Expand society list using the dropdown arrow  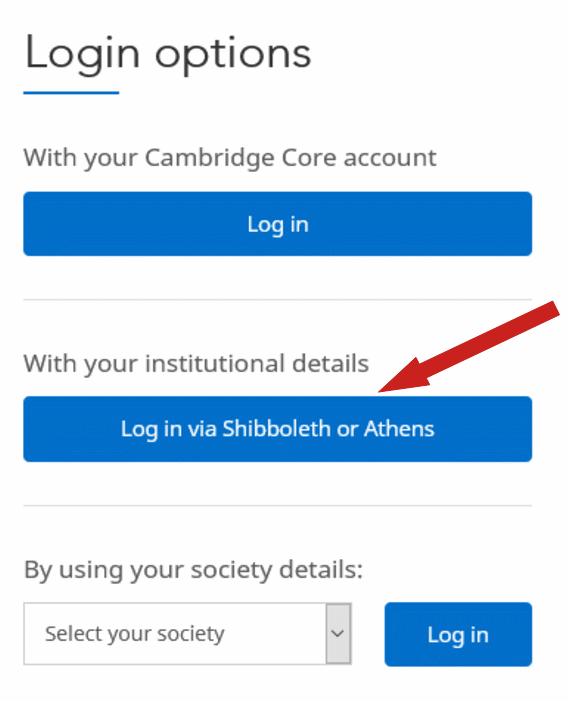pyautogui.click(x=338, y=633)
